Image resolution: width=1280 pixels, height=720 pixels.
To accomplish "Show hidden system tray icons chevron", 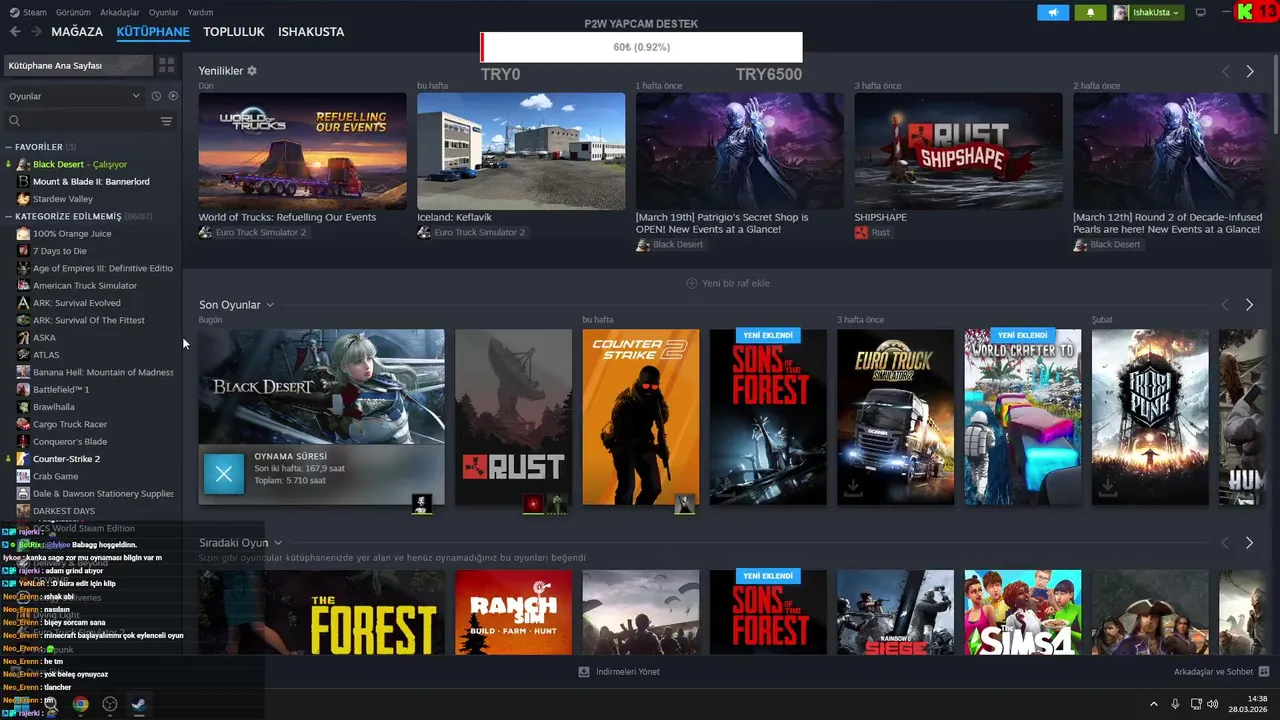I will 1153,704.
